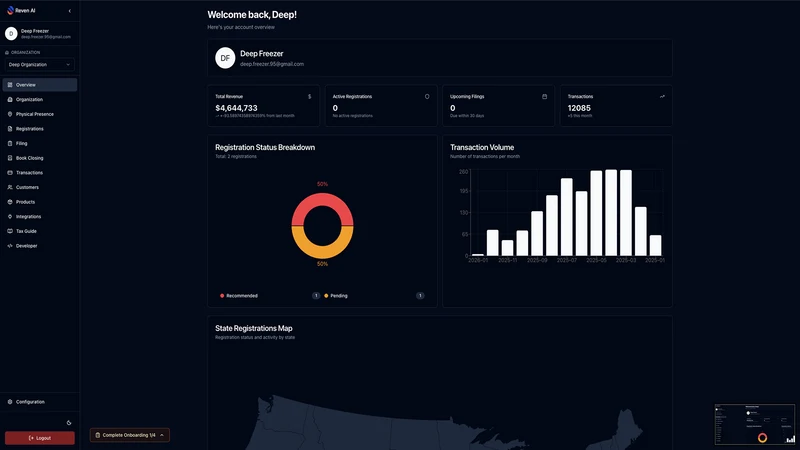Viewport: 800px width, 450px height.
Task: Click the Registration Status Breakdown heading
Action: (x=265, y=147)
